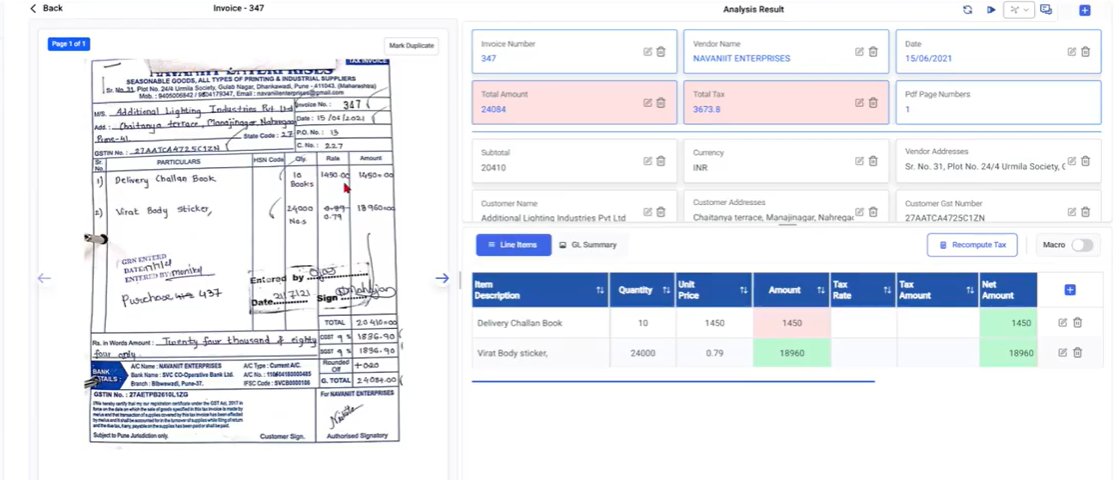Go back using the Back arrow
Image resolution: width=1119 pixels, height=480 pixels.
tap(46, 9)
